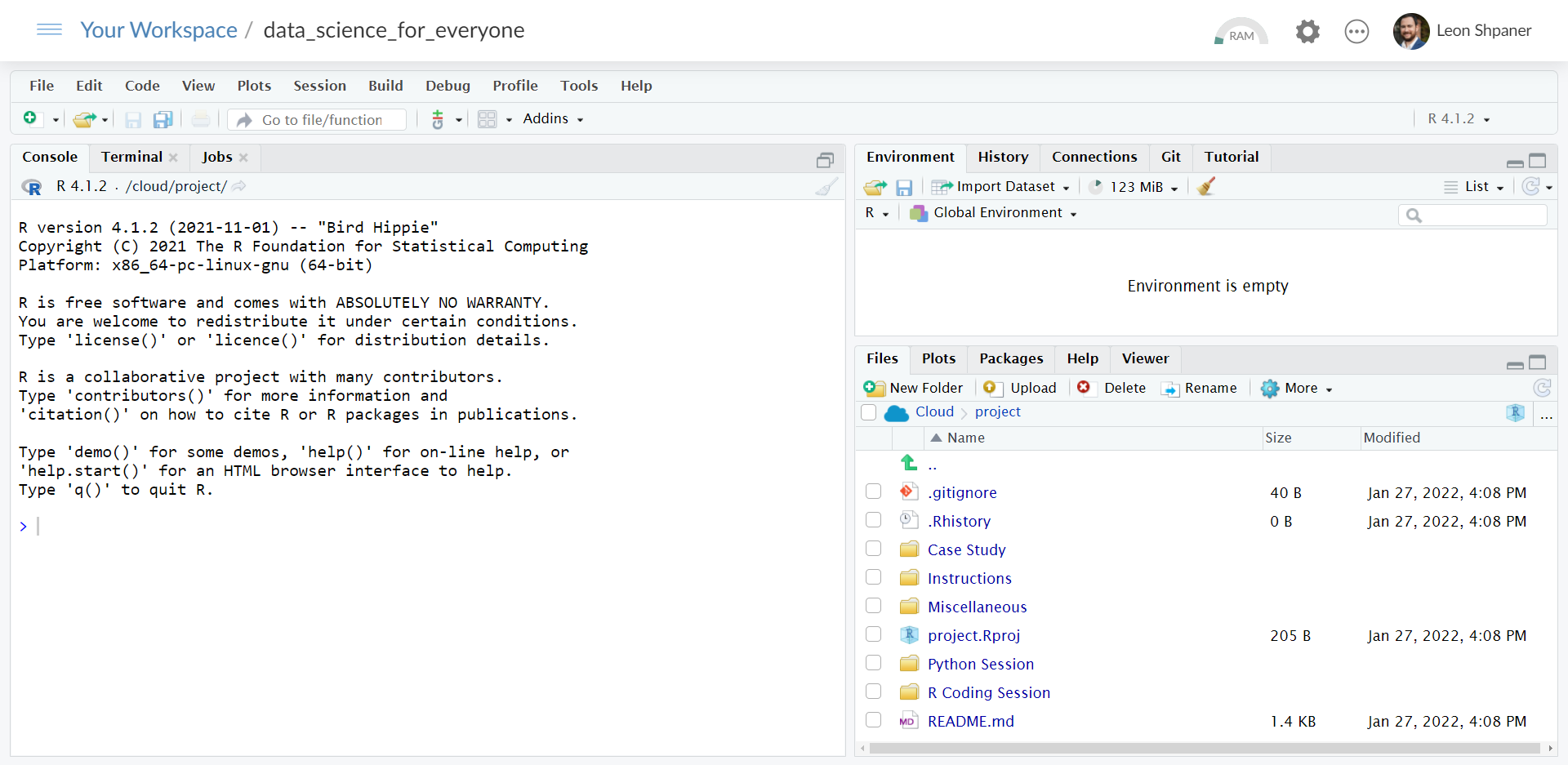Open the Addins dropdown
The height and width of the screenshot is (765, 1568).
(x=553, y=119)
